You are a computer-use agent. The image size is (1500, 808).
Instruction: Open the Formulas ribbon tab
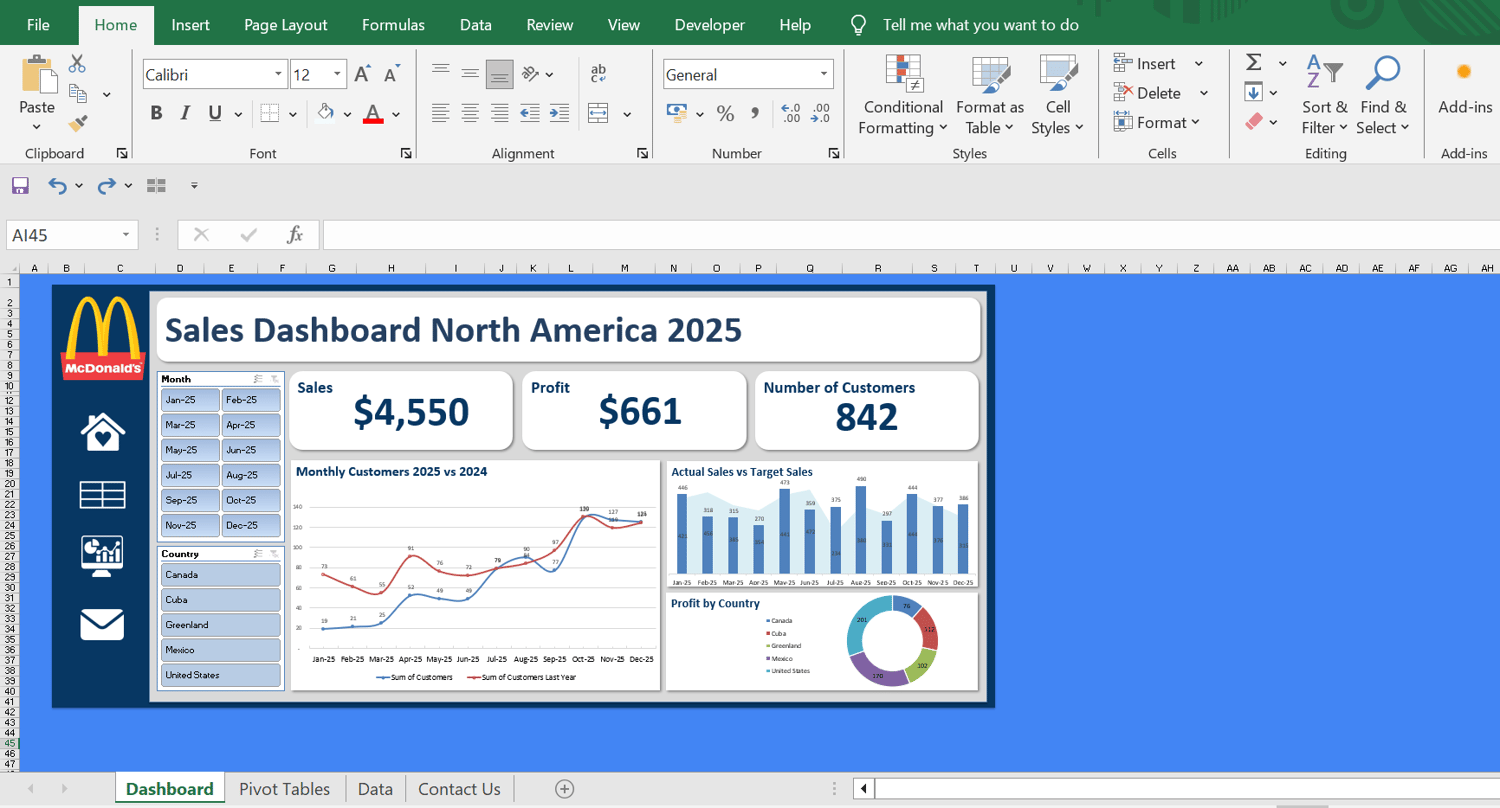393,25
